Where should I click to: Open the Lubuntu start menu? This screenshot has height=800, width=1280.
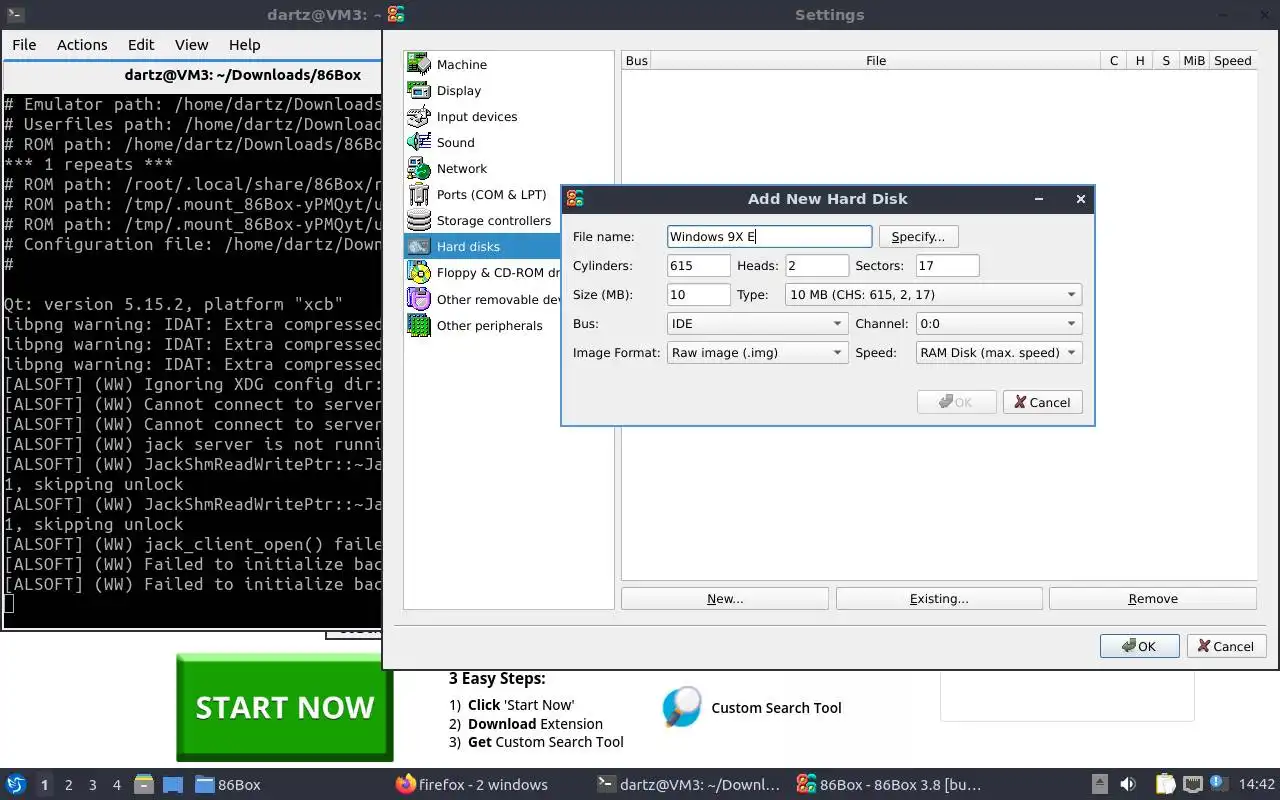tap(15, 784)
